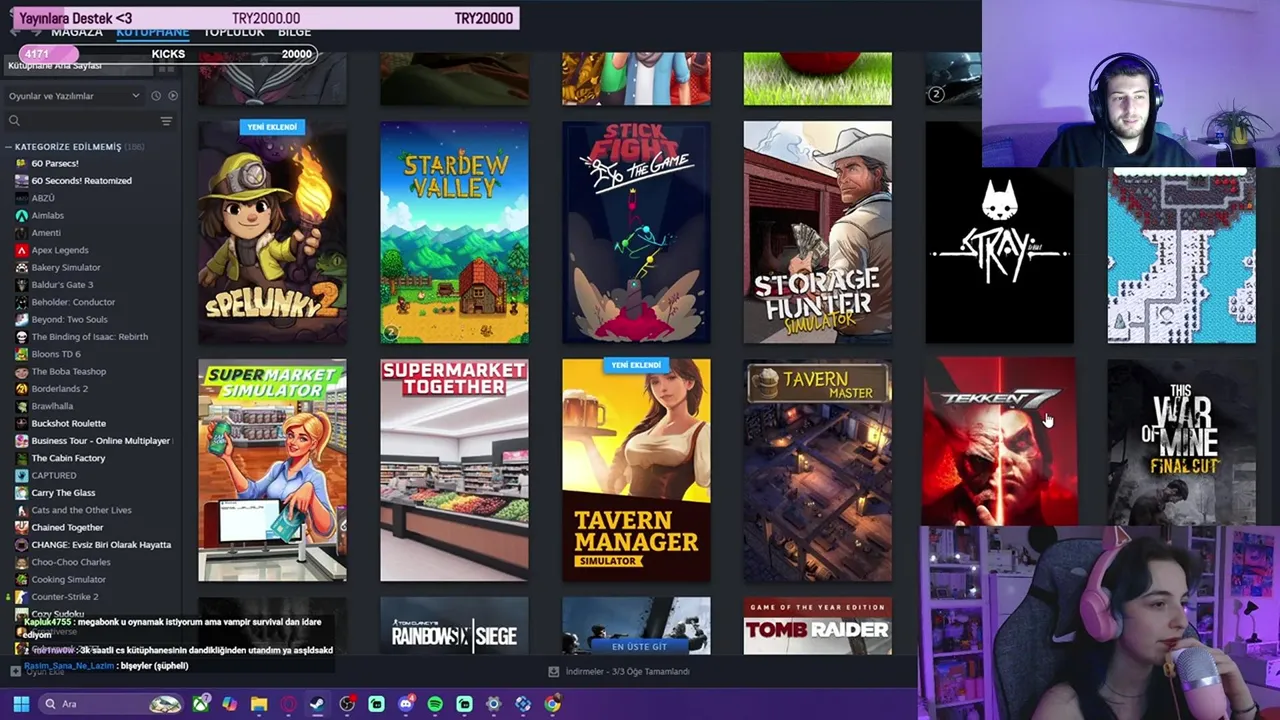Click the Bakery Simulator game icon
1280x720 pixels.
pos(21,267)
